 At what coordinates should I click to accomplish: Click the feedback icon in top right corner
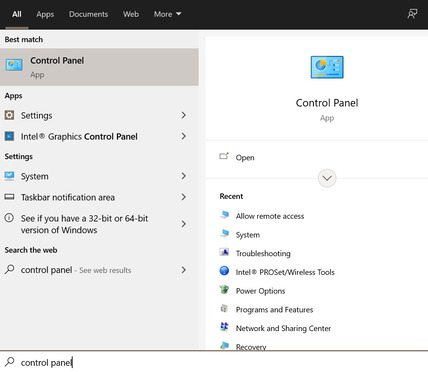point(412,14)
